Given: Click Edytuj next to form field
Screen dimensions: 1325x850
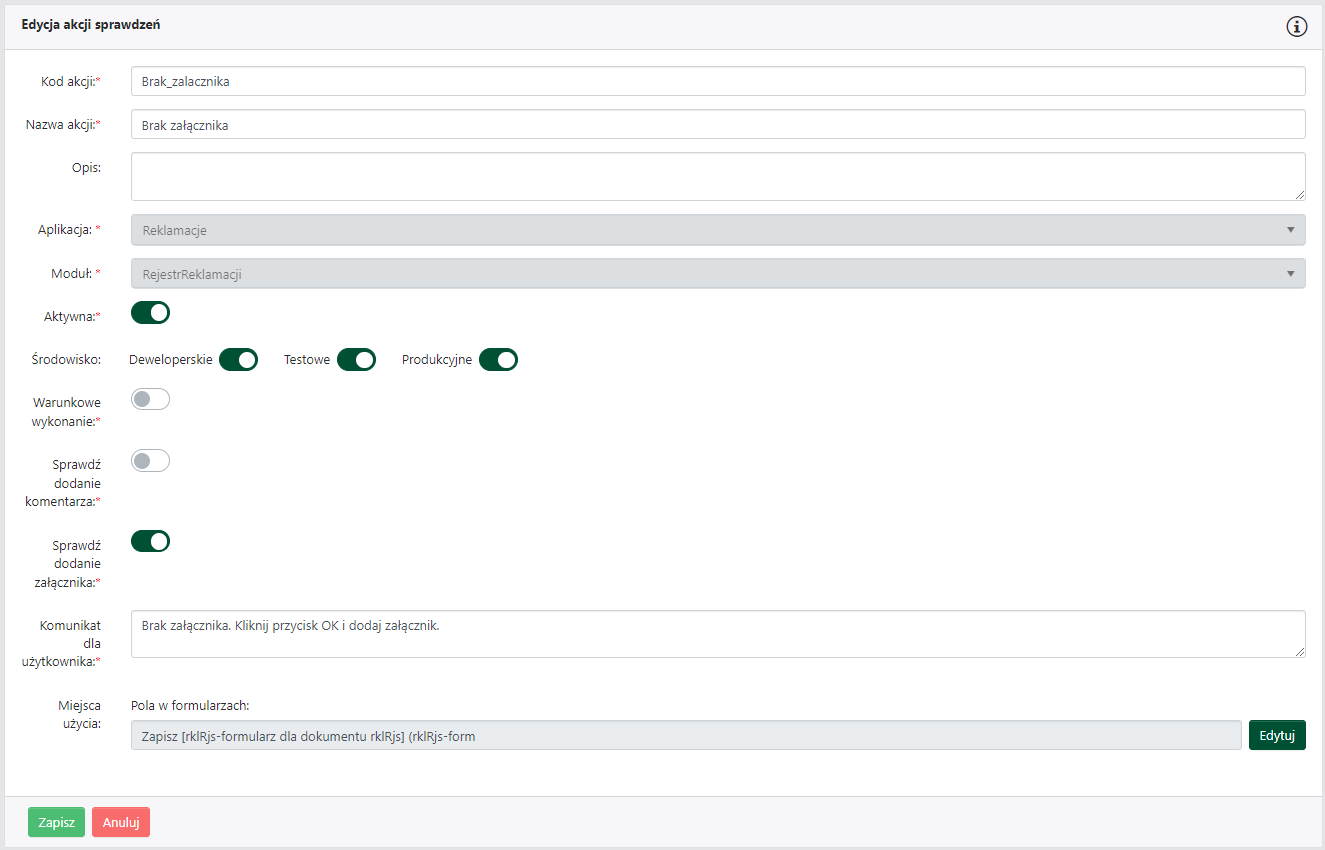Looking at the screenshot, I should [1277, 735].
